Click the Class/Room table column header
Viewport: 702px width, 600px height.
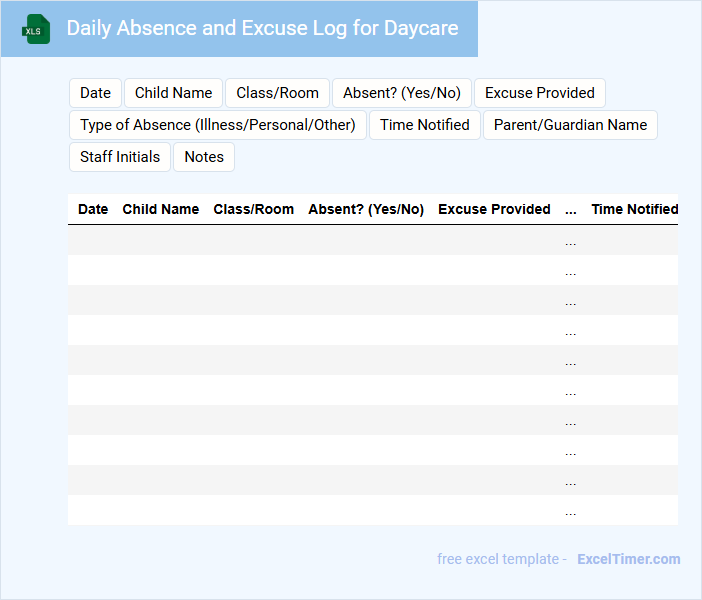point(253,209)
